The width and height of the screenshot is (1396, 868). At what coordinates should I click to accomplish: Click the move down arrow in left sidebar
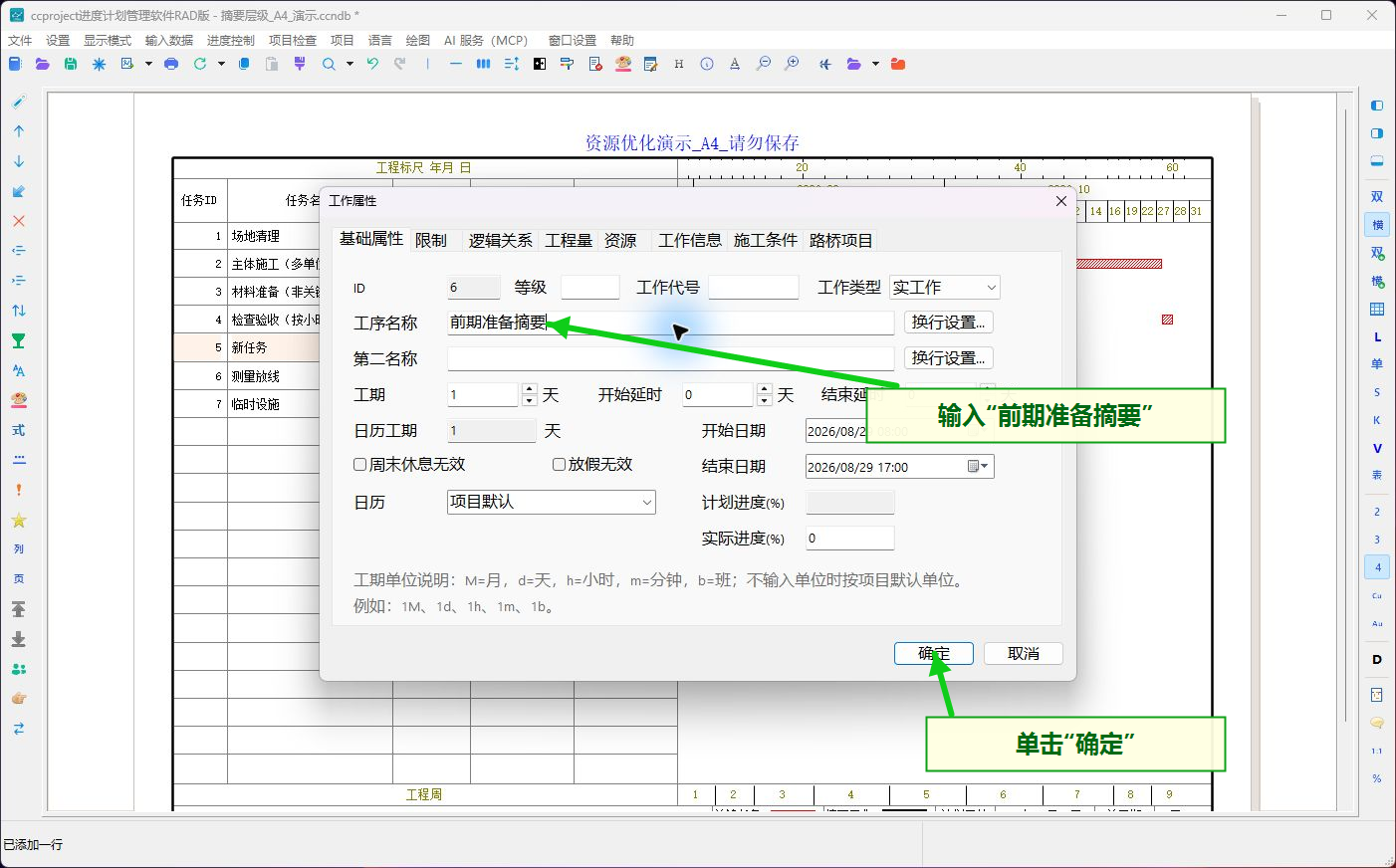[19, 161]
